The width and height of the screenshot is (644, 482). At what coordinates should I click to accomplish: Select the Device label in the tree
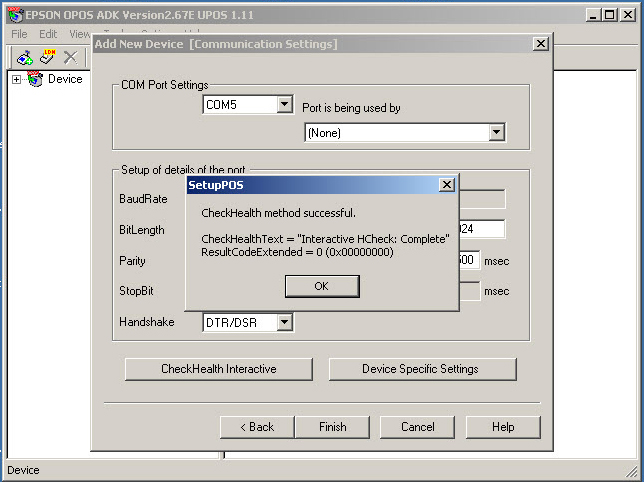pos(65,79)
